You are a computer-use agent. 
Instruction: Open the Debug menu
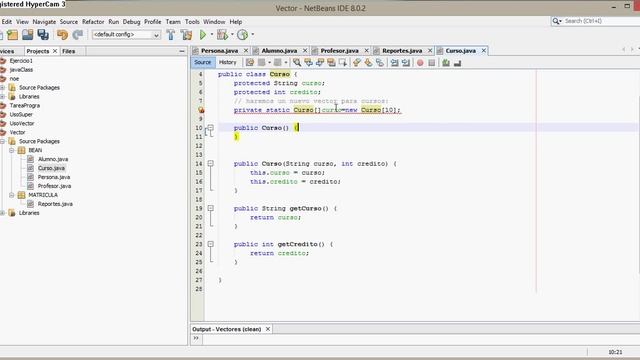click(x=131, y=22)
